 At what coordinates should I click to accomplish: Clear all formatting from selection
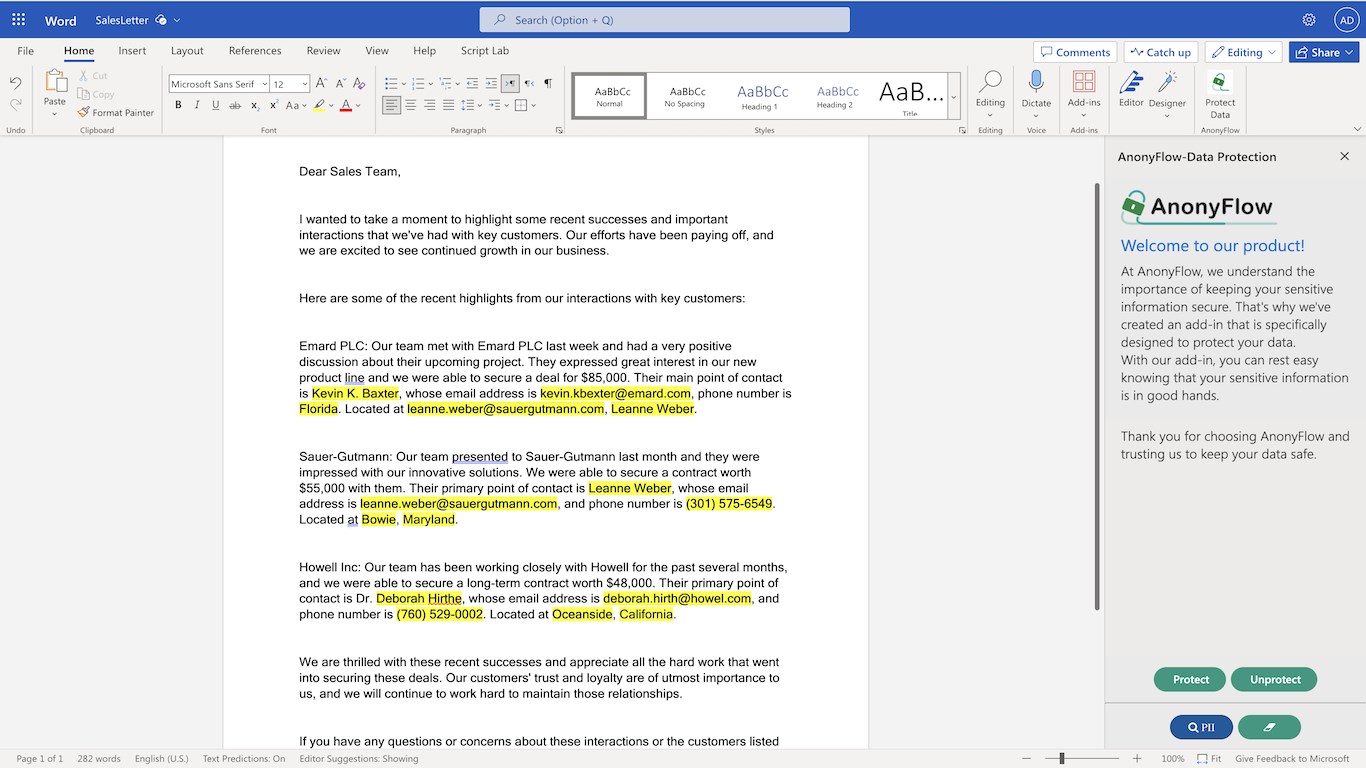tap(360, 84)
